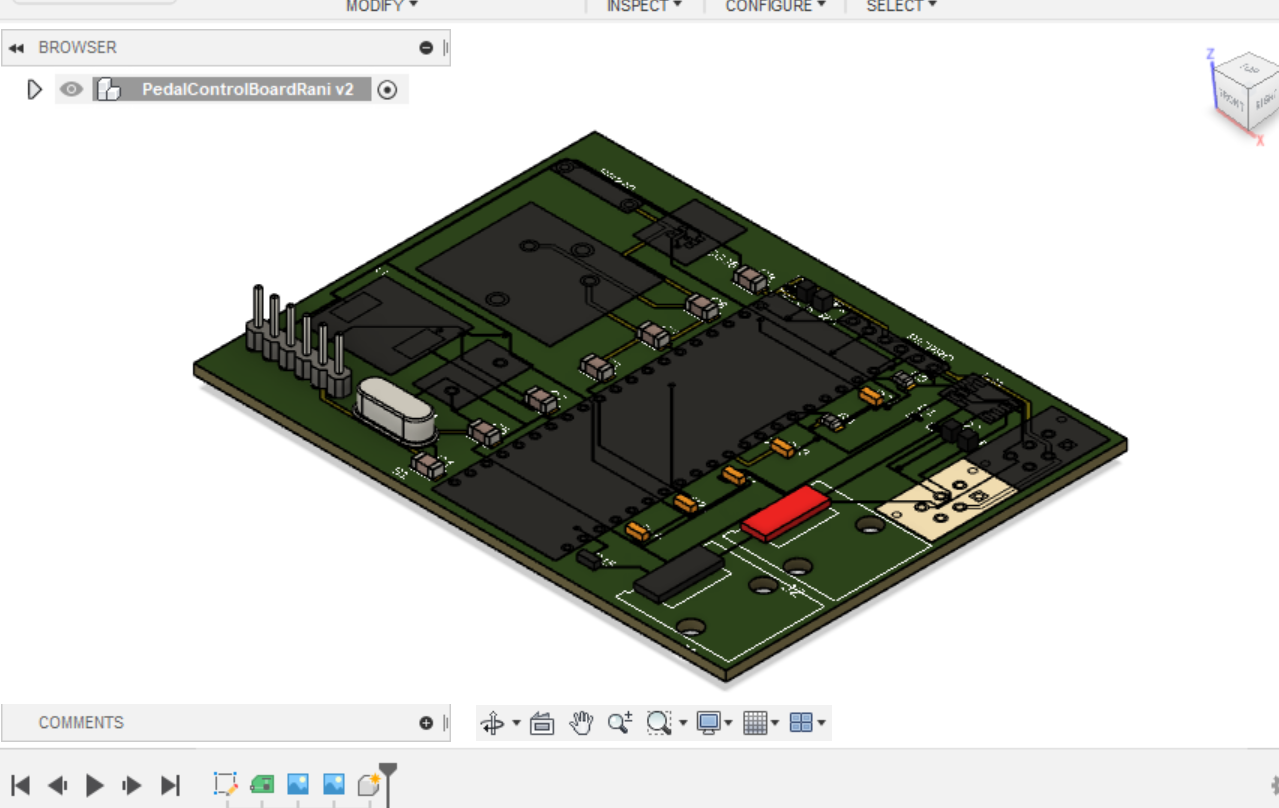
Task: Click the Look At camera icon
Action: (542, 722)
